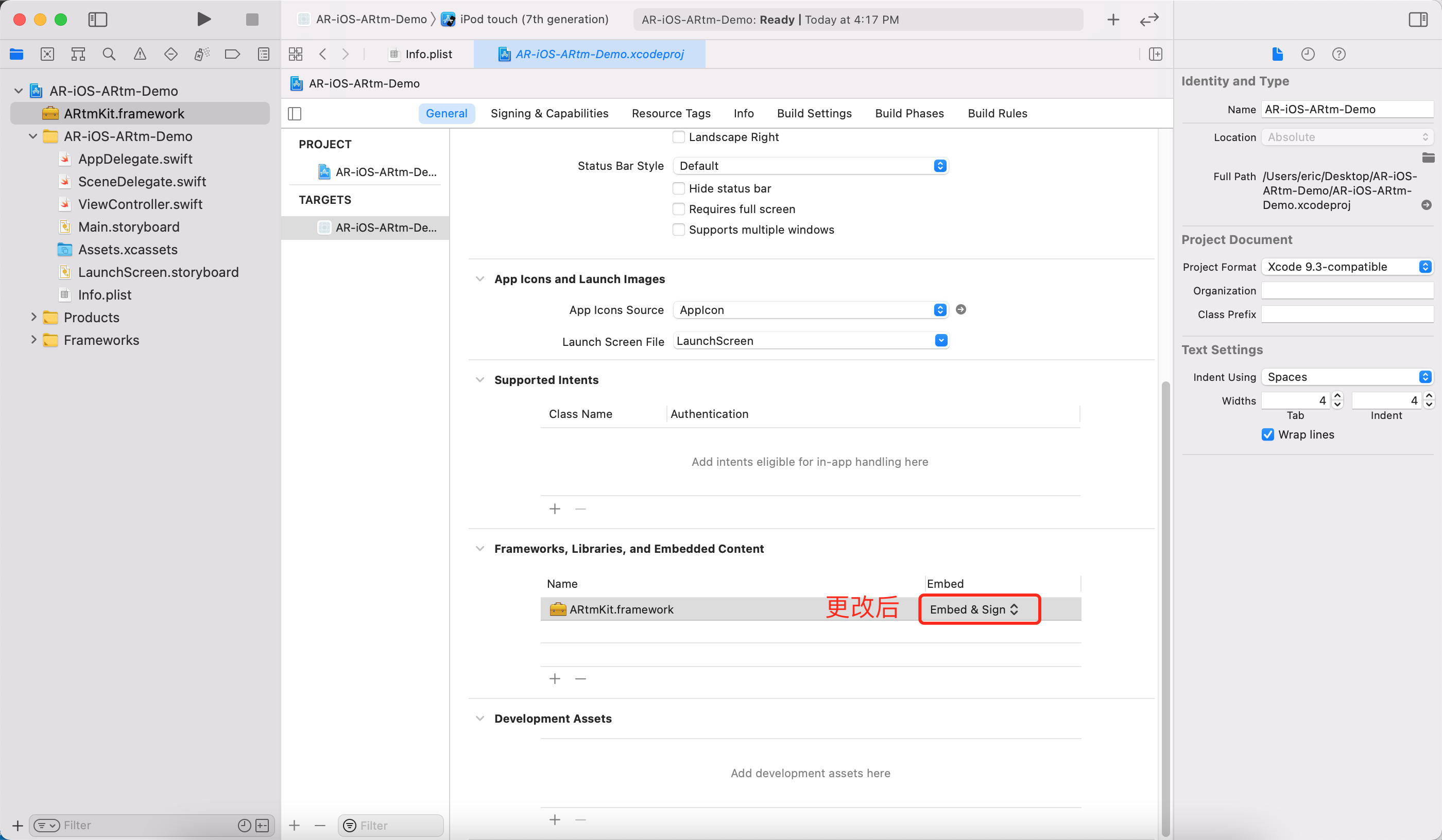Screen dimensions: 1442x840
Task: Expand the Products folder
Action: click(33, 318)
